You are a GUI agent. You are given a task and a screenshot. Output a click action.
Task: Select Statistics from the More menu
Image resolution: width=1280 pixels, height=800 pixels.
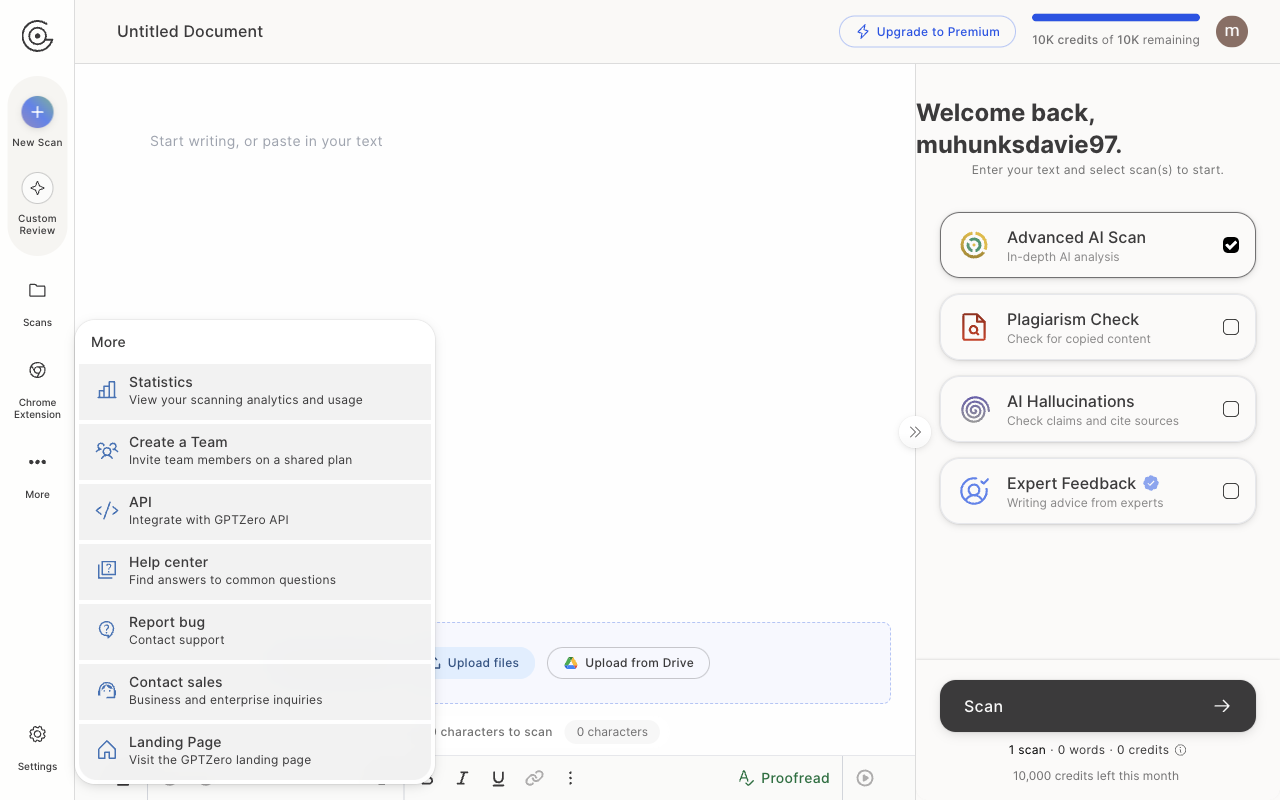(x=255, y=391)
